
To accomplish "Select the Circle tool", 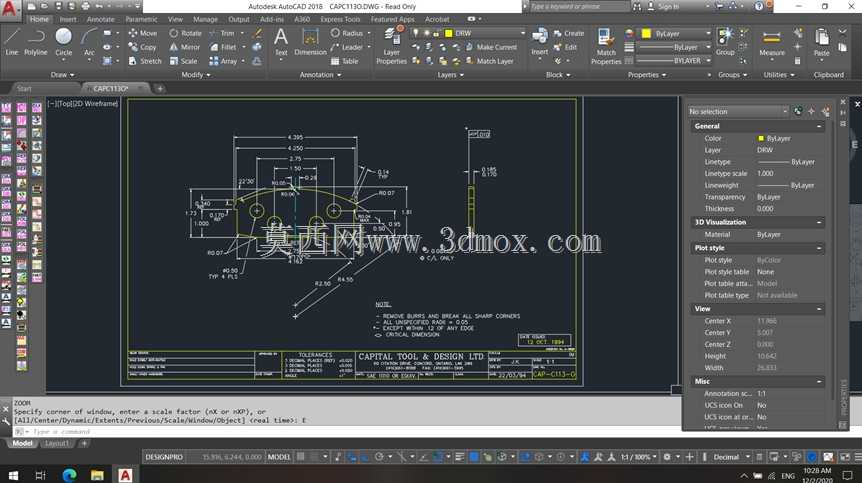I will pos(64,42).
